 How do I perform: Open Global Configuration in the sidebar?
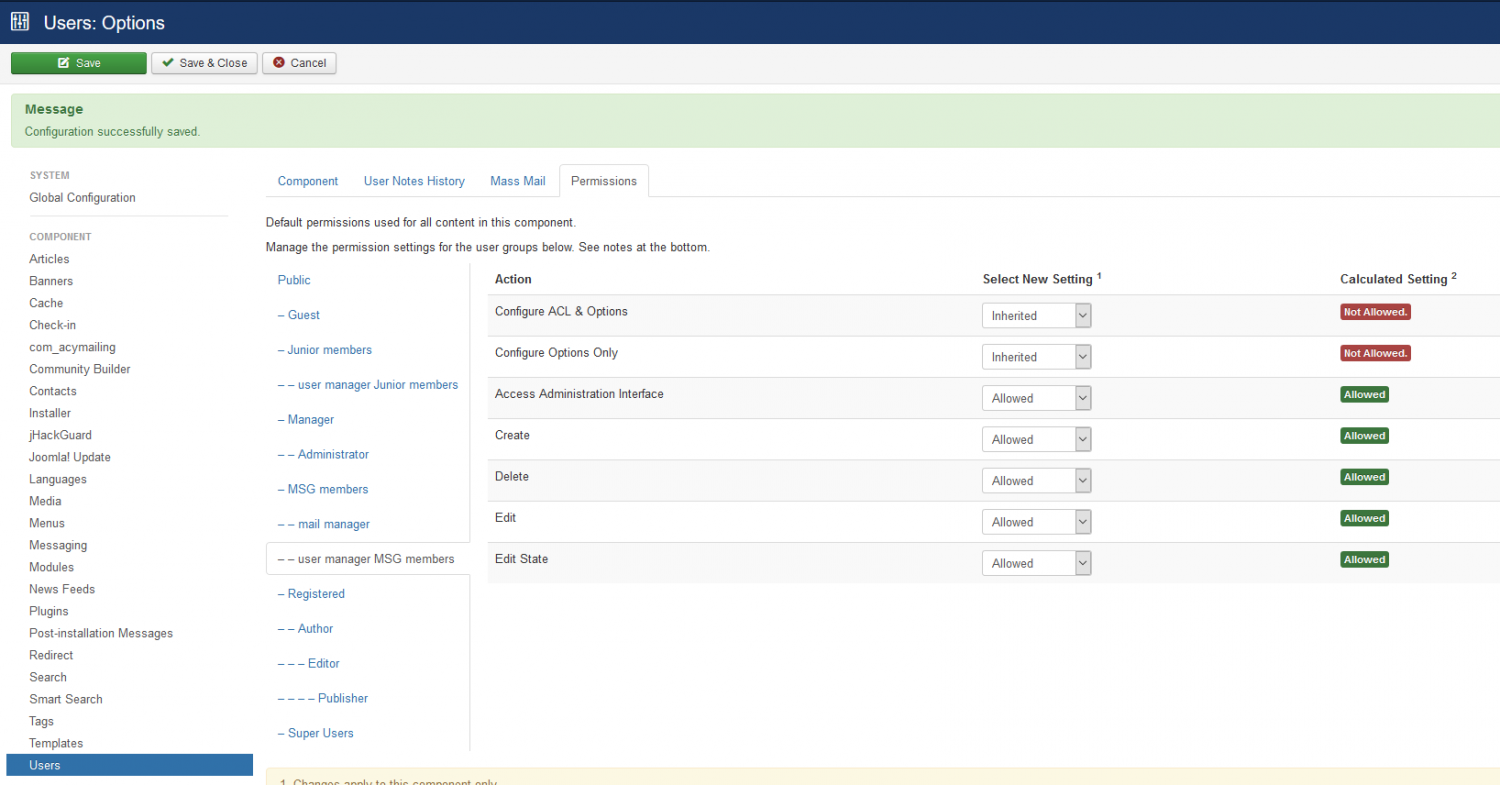(82, 198)
